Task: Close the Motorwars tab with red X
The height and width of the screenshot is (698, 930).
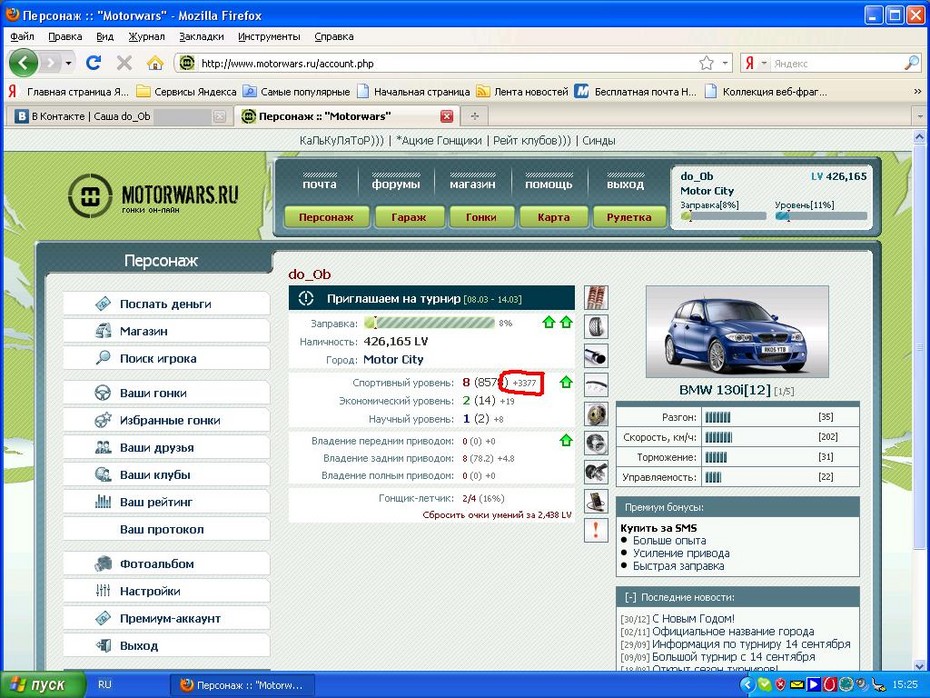Action: tap(447, 116)
